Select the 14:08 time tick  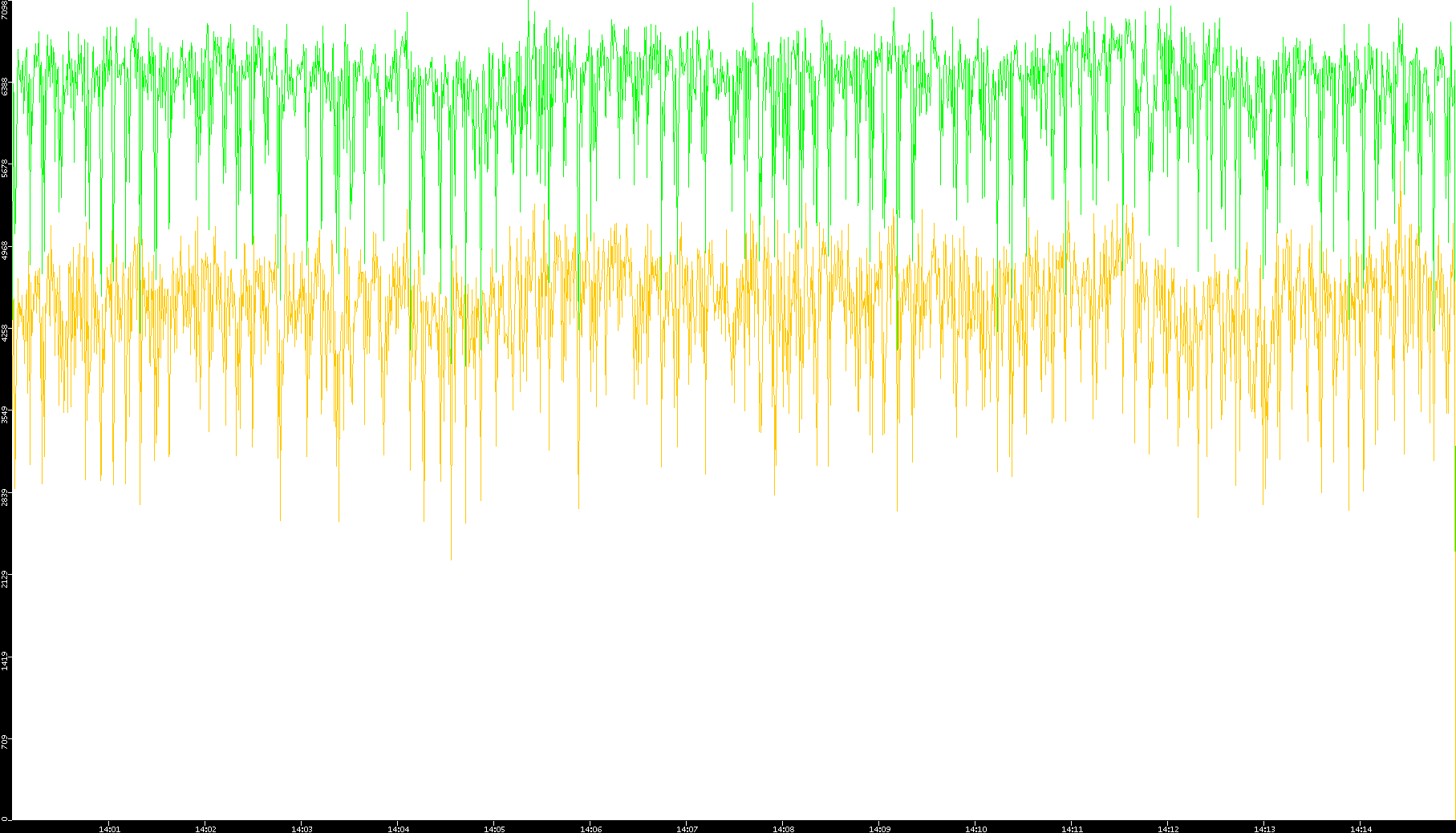pyautogui.click(x=783, y=829)
